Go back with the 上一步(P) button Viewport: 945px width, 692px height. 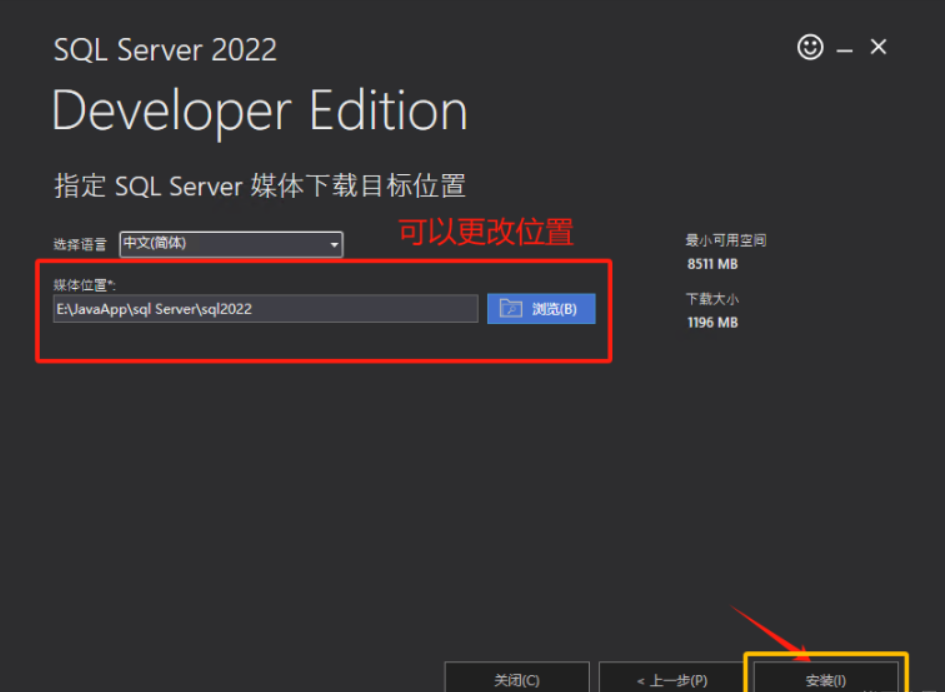(x=671, y=678)
